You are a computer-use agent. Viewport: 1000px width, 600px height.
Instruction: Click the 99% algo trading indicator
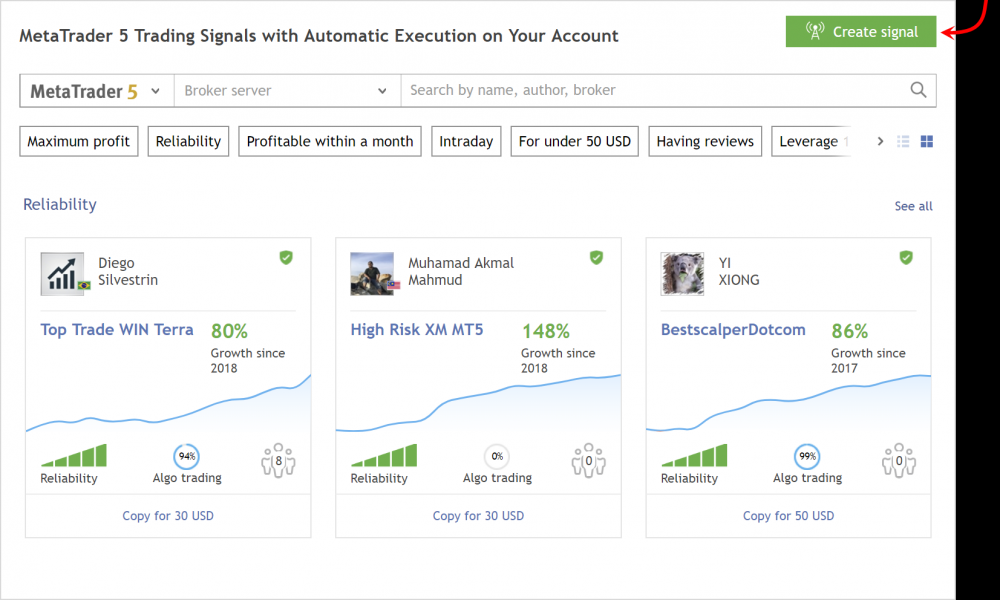point(807,456)
